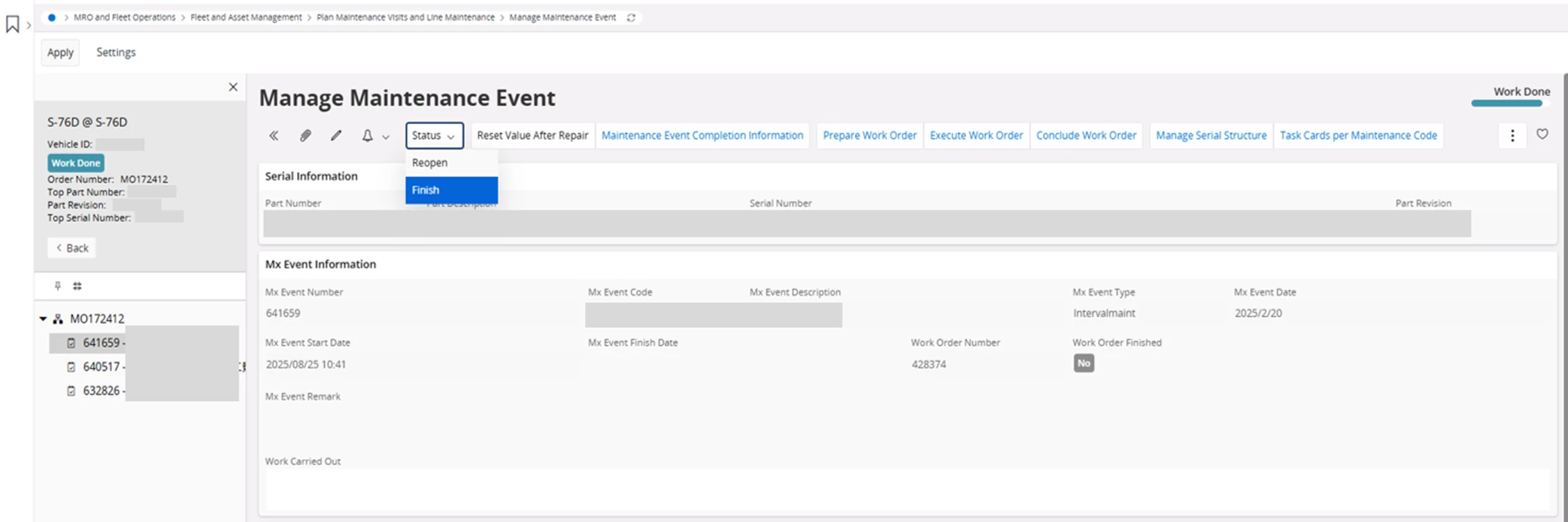The image size is (1568, 522).
Task: Open the Prepare Work Order link
Action: click(x=869, y=136)
